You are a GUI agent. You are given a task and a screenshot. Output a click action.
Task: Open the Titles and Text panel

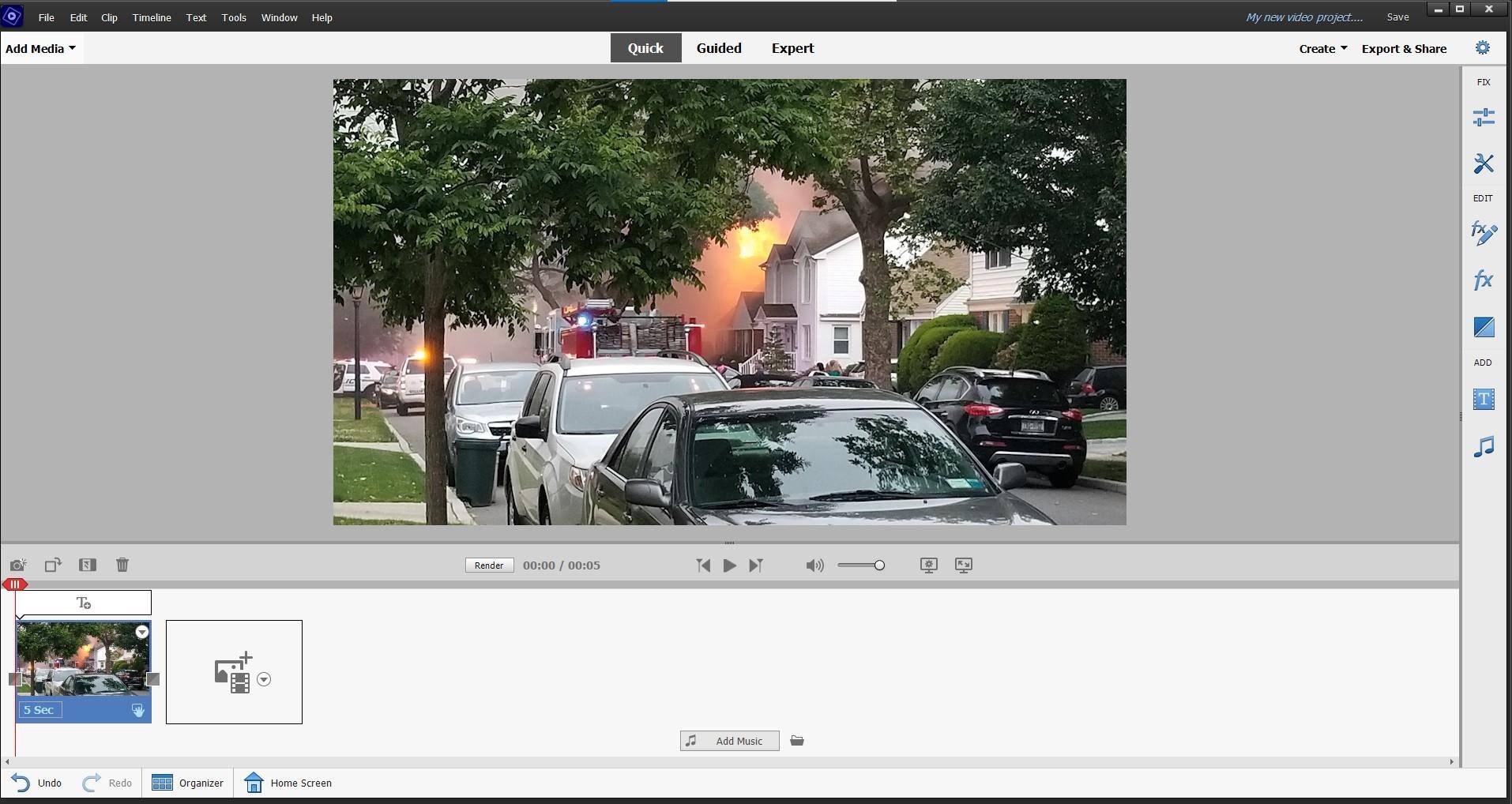click(x=1483, y=400)
